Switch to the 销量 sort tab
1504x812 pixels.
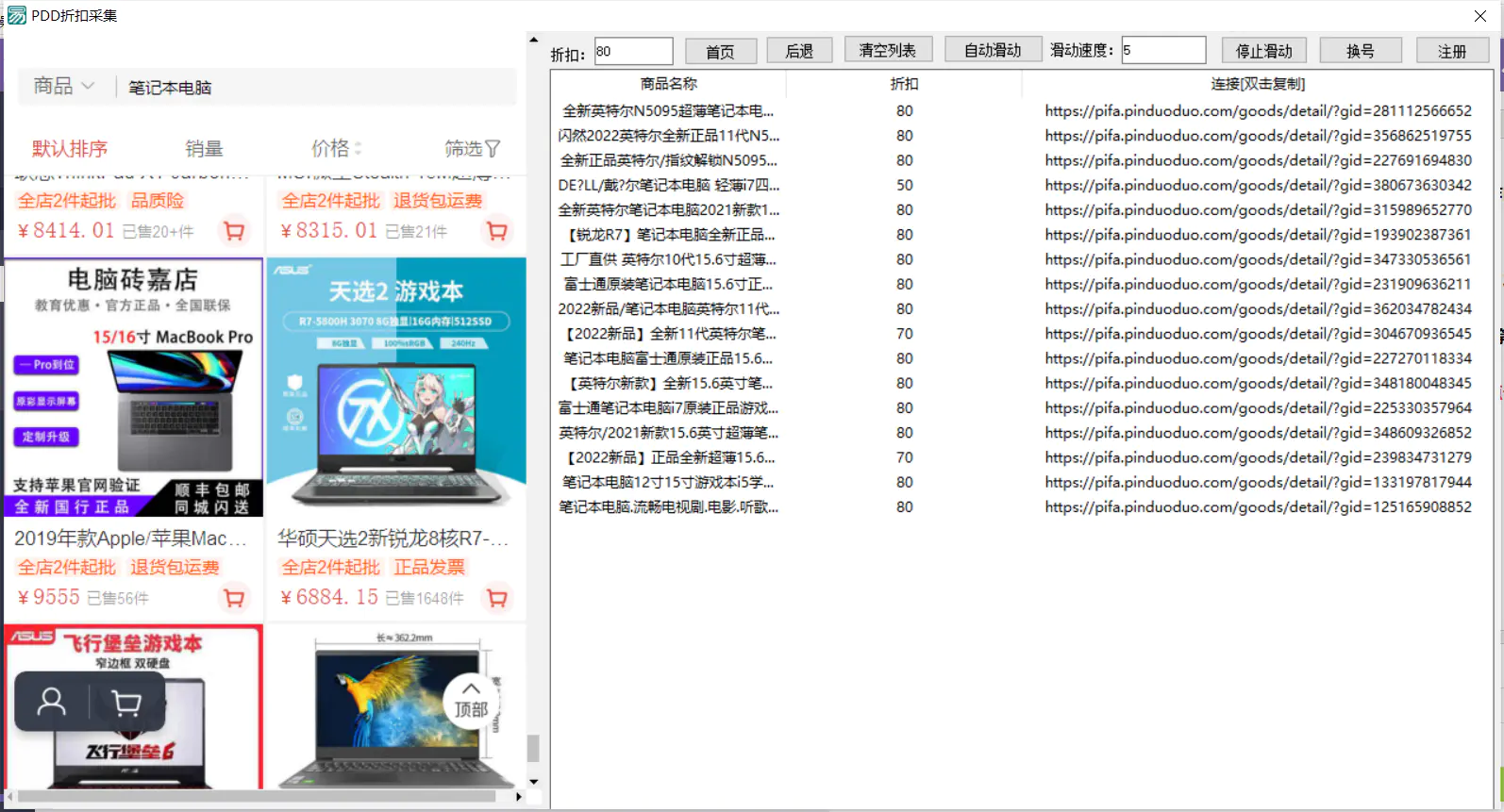204,148
